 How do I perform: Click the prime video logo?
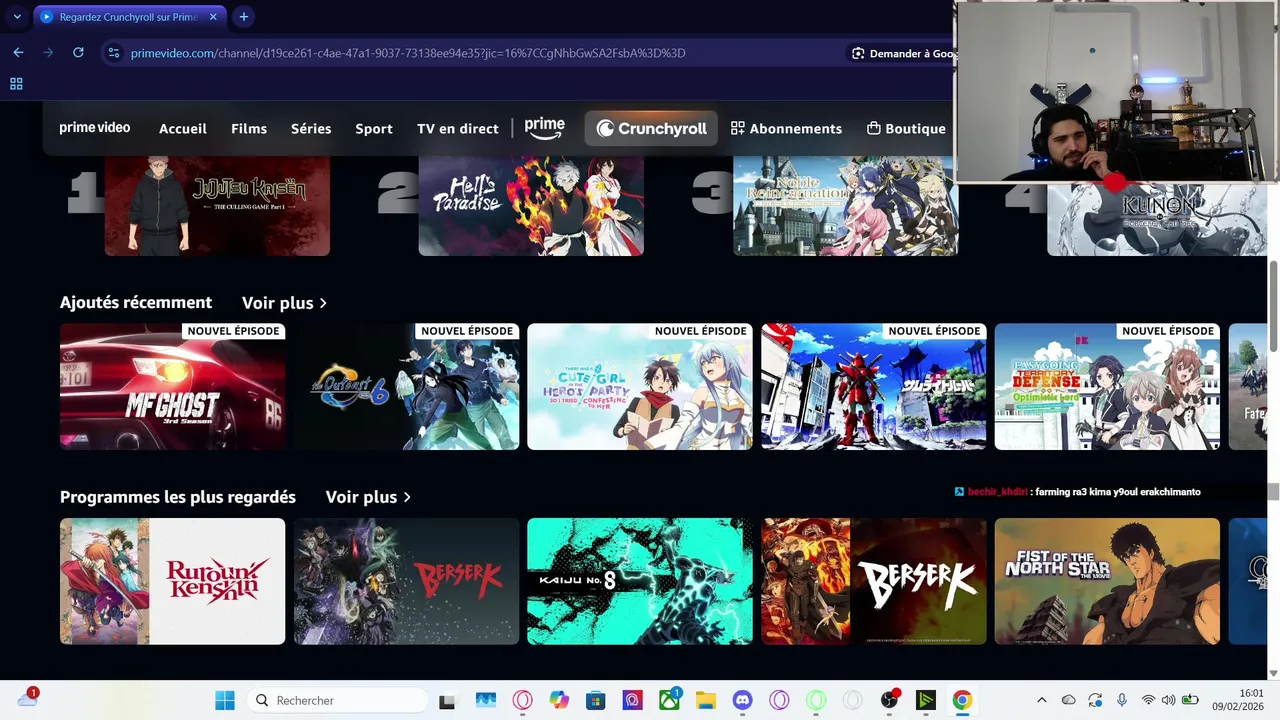click(95, 128)
